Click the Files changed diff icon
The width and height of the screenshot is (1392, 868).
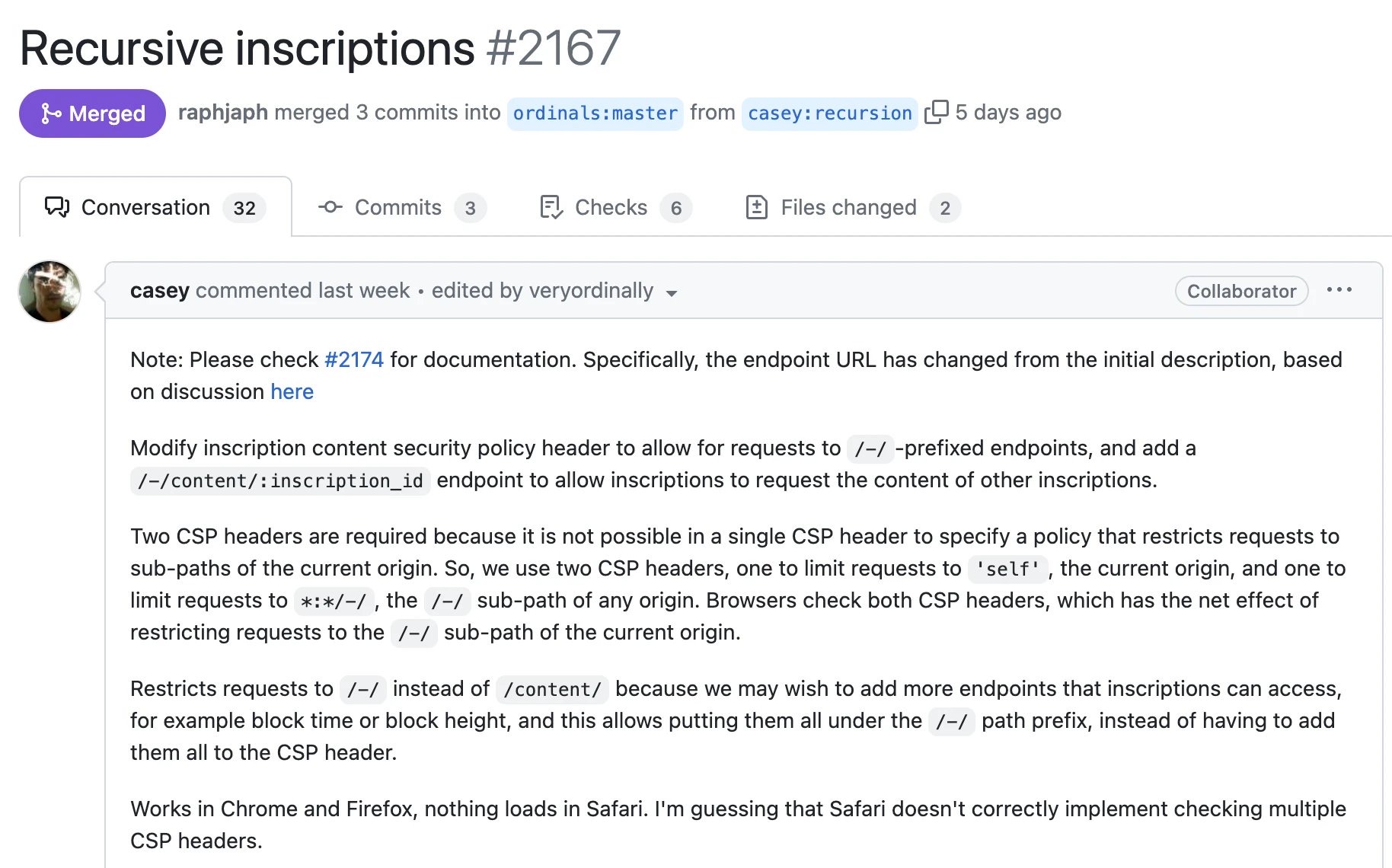coord(756,207)
